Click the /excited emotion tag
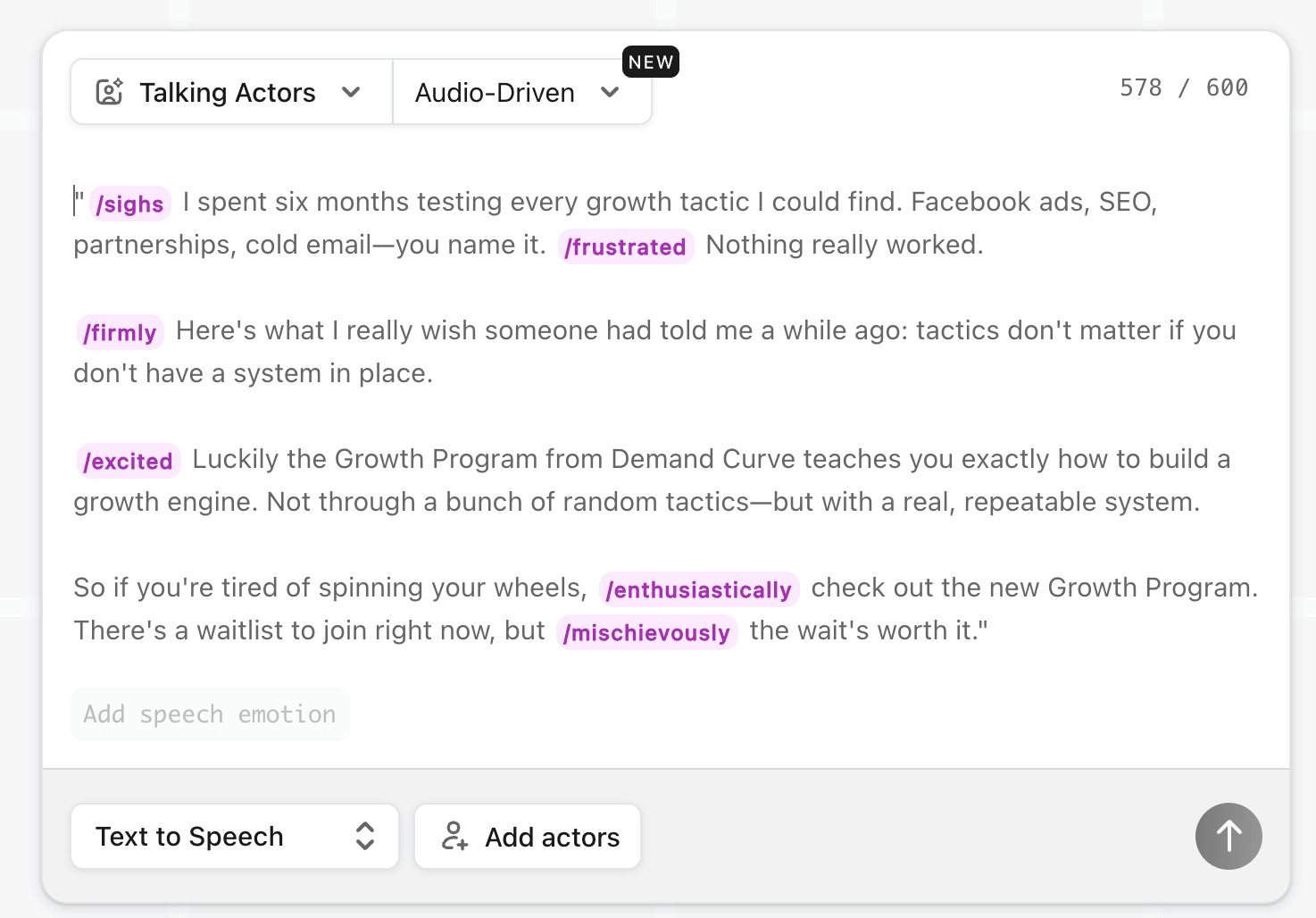Viewport: 1316px width, 918px height. 128,462
